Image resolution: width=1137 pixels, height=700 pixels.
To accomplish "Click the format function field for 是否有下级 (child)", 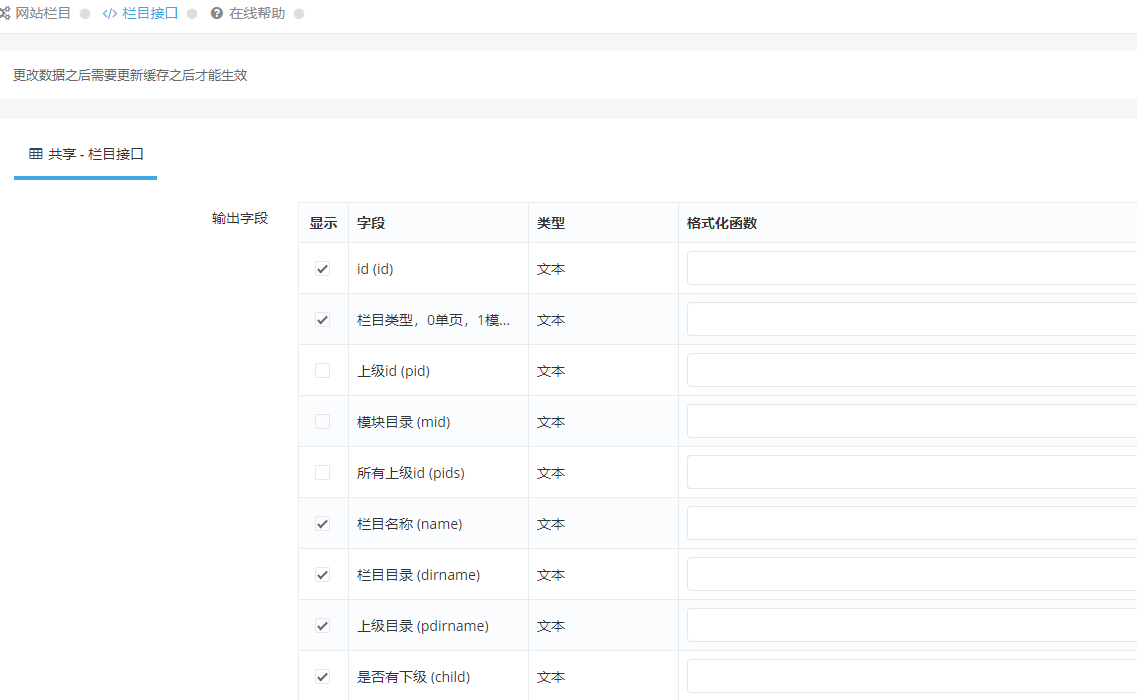I will pyautogui.click(x=912, y=676).
